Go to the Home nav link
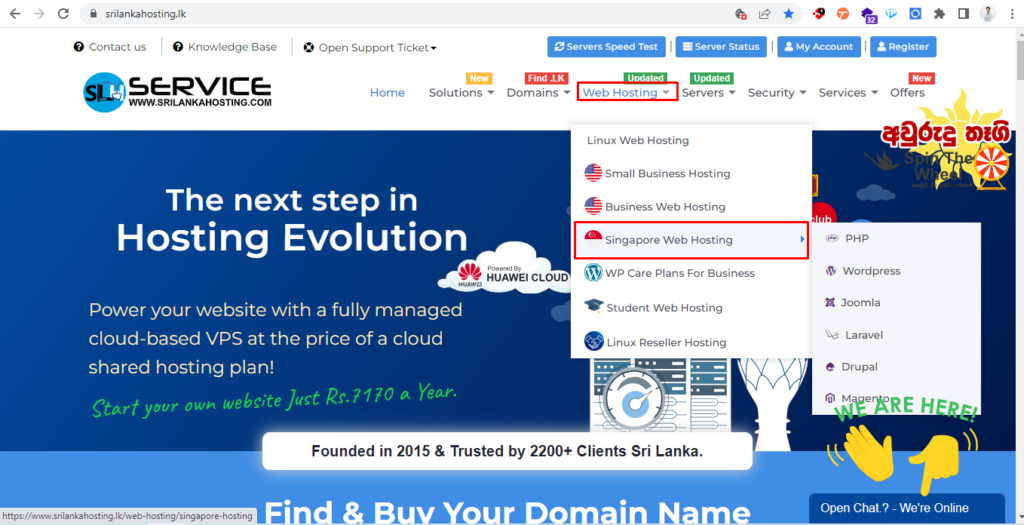Image resolution: width=1024 pixels, height=525 pixels. [x=387, y=93]
